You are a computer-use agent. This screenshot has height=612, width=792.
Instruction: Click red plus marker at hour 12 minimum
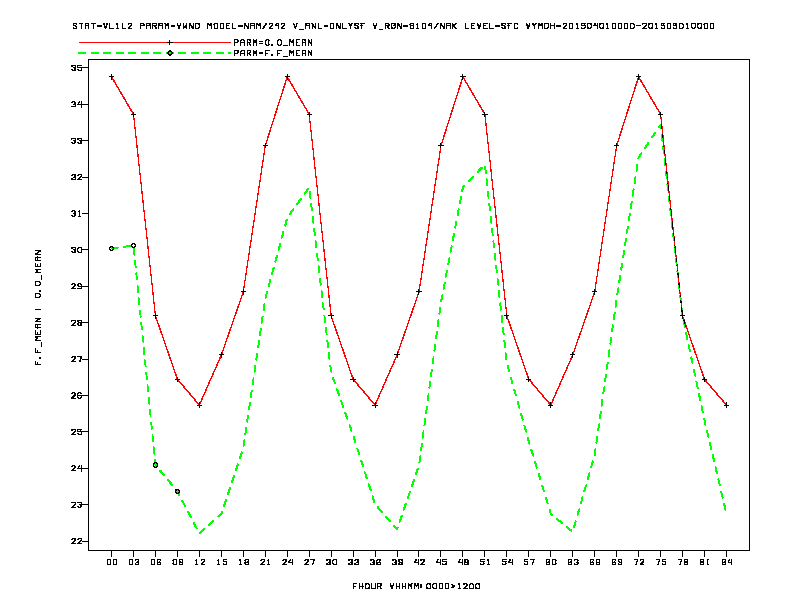(200, 405)
